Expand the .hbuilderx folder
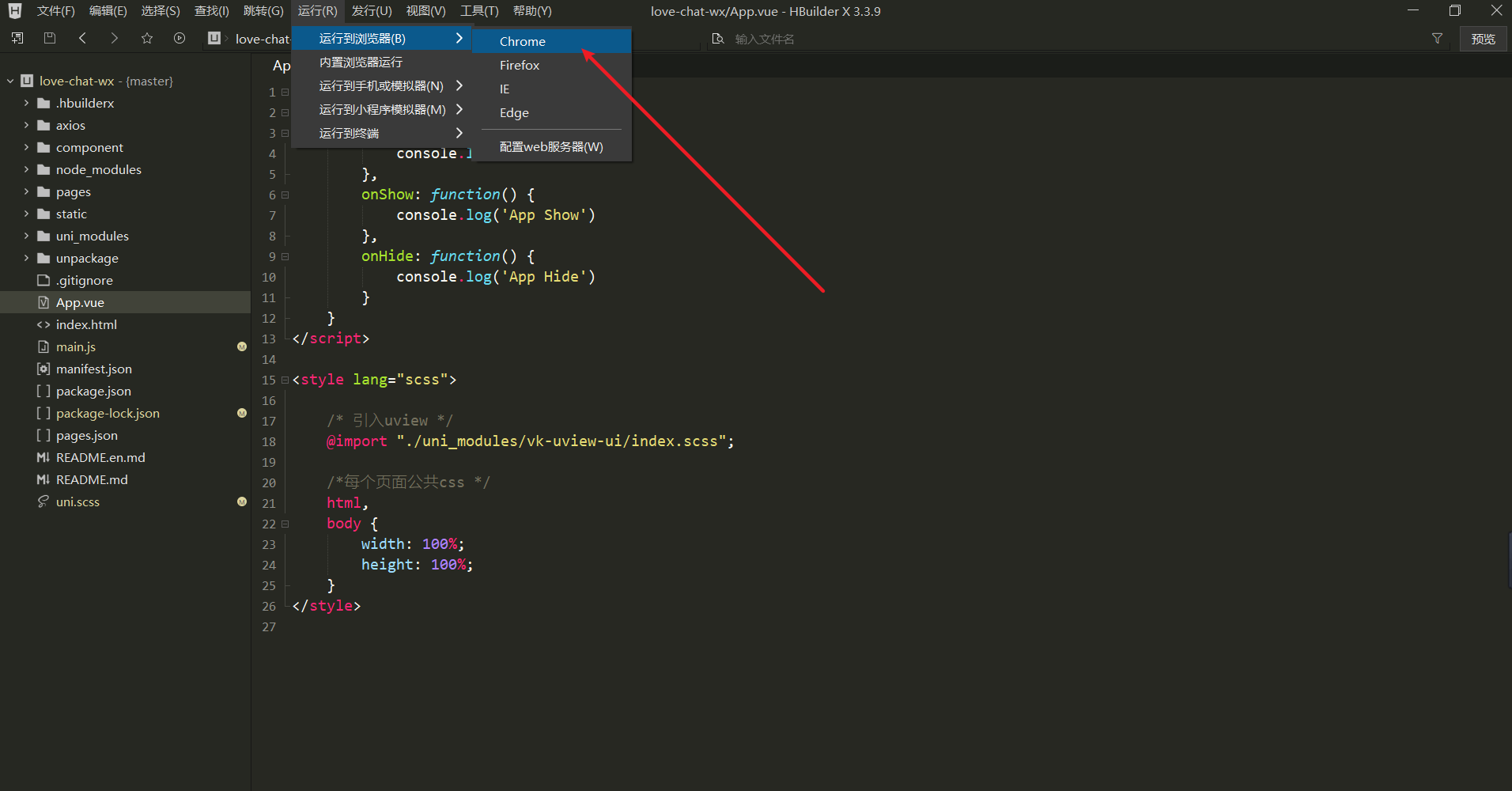The height and width of the screenshot is (791, 1512). coord(26,103)
